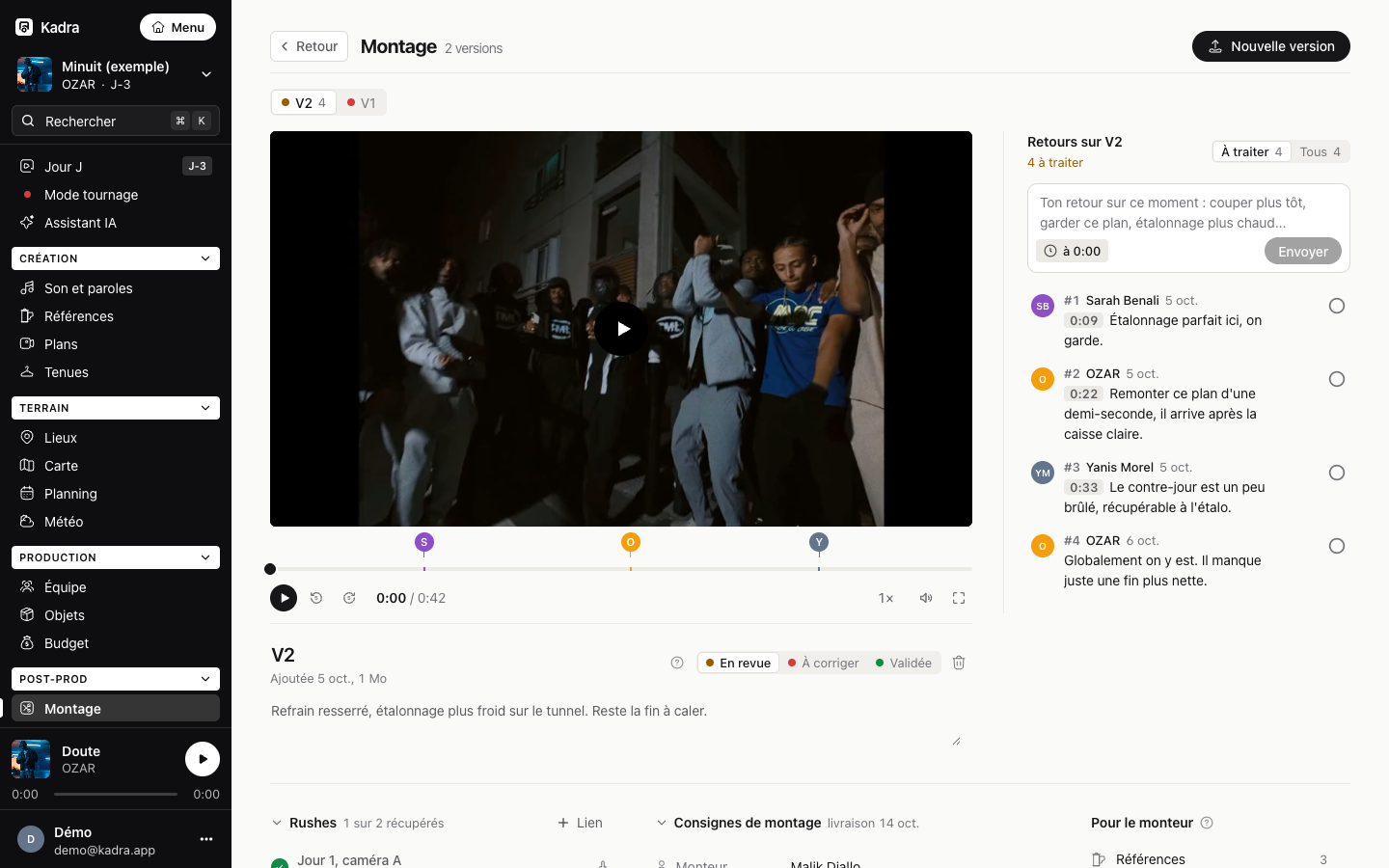Set status to En revue
Screen dimensions: 1389x868
pos(738,663)
